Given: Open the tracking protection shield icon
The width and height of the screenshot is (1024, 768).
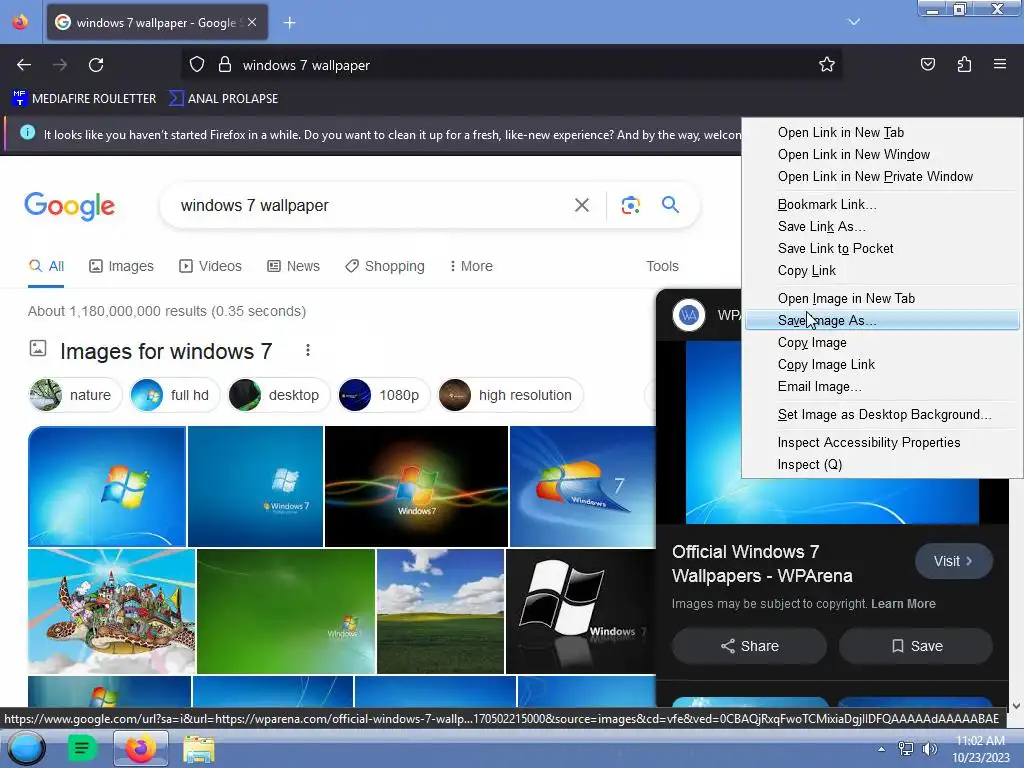Looking at the screenshot, I should [x=197, y=65].
